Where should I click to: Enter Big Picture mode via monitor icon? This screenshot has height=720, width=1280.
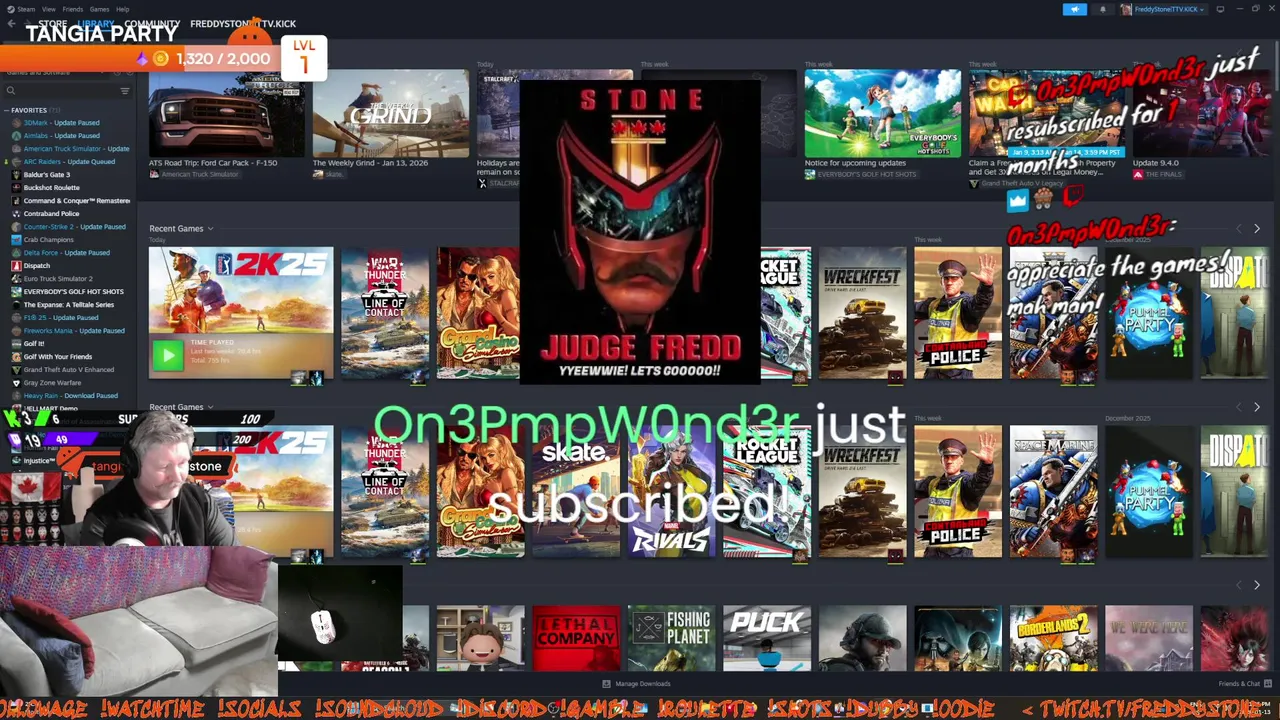coord(1220,9)
